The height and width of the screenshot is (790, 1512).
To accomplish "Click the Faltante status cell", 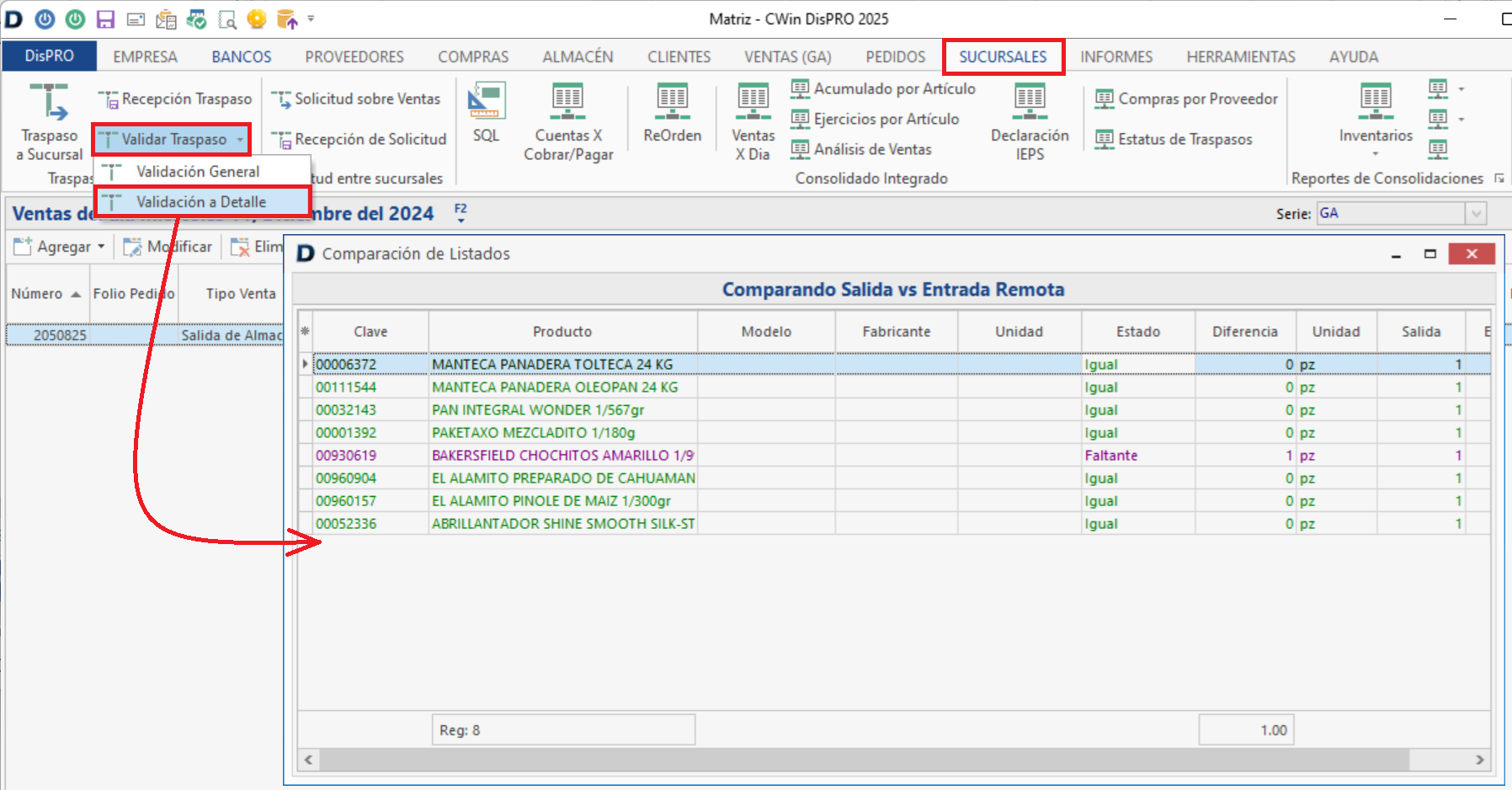I will [x=1137, y=456].
